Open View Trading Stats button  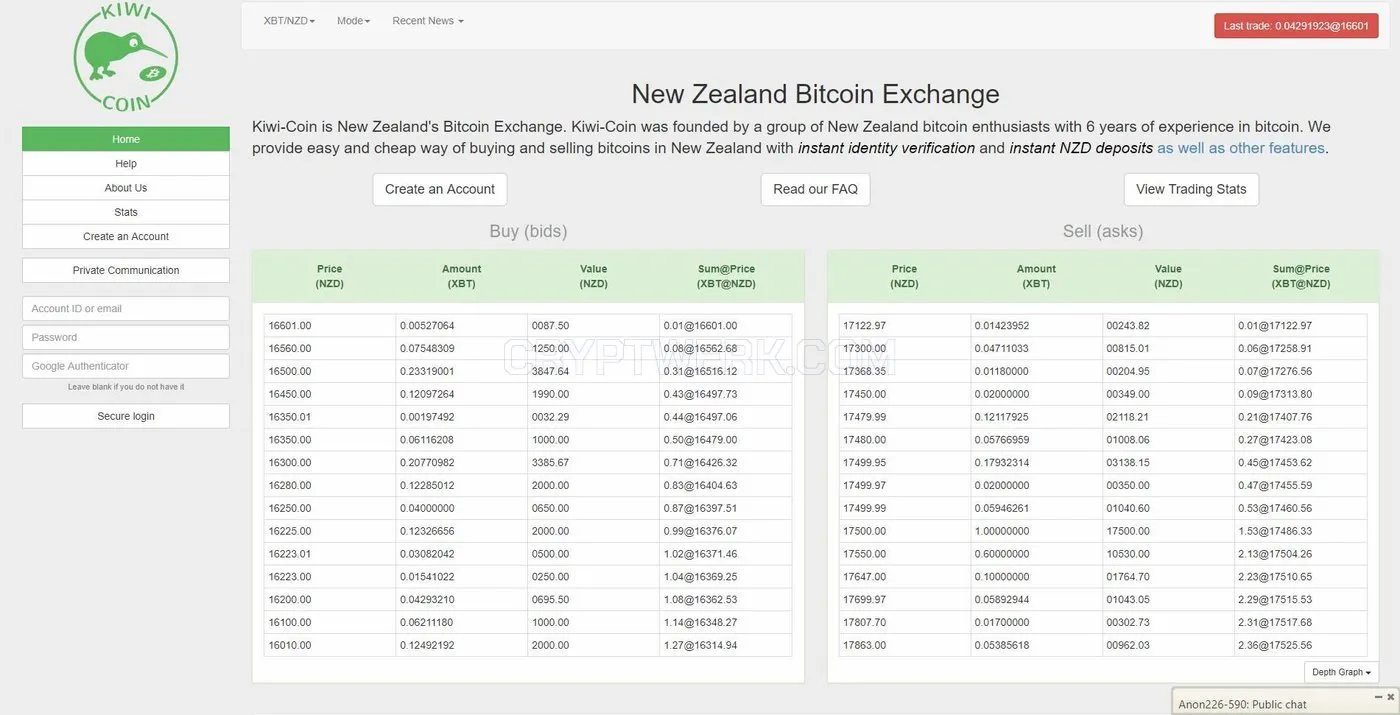click(x=1191, y=189)
